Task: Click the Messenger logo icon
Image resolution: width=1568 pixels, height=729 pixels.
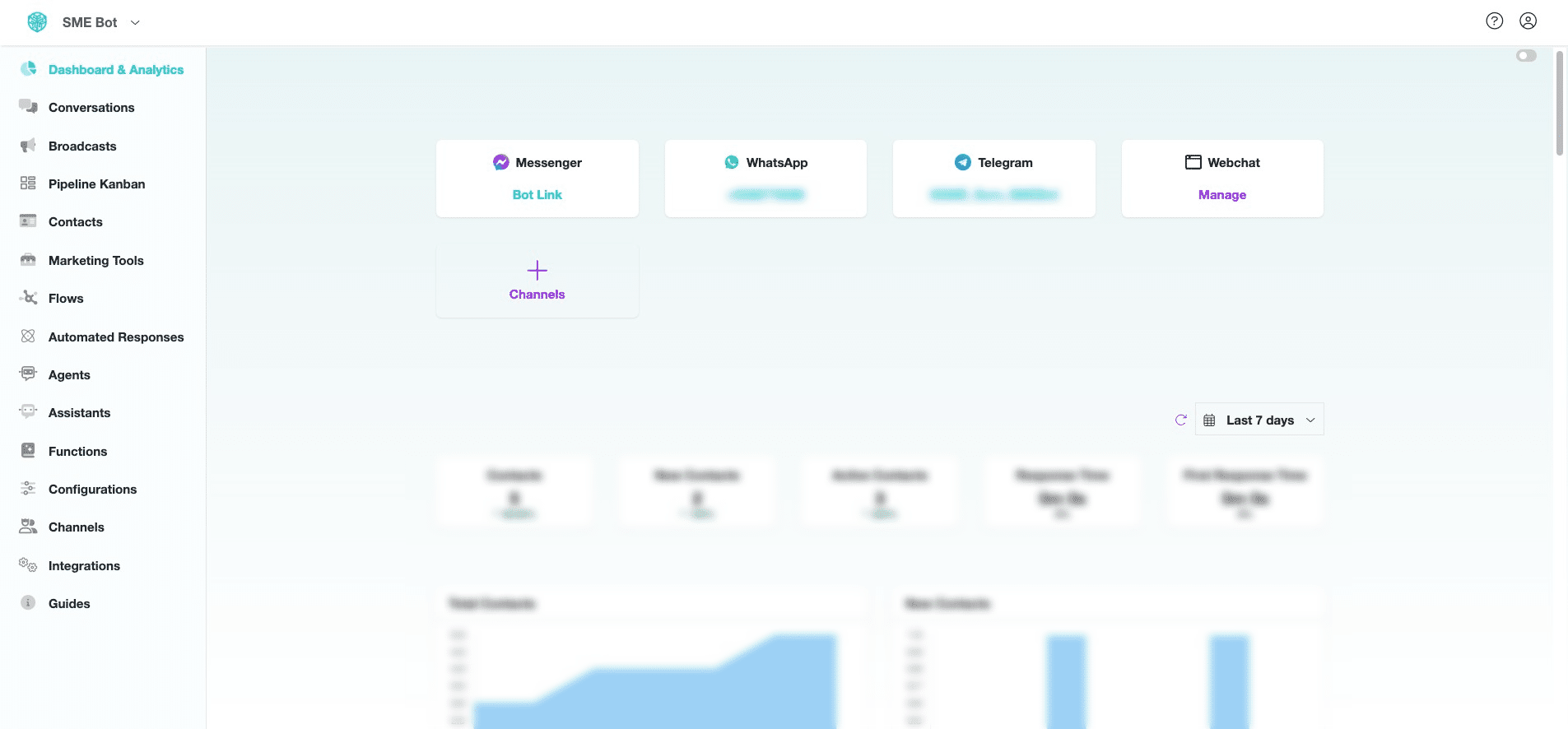Action: pyautogui.click(x=501, y=162)
